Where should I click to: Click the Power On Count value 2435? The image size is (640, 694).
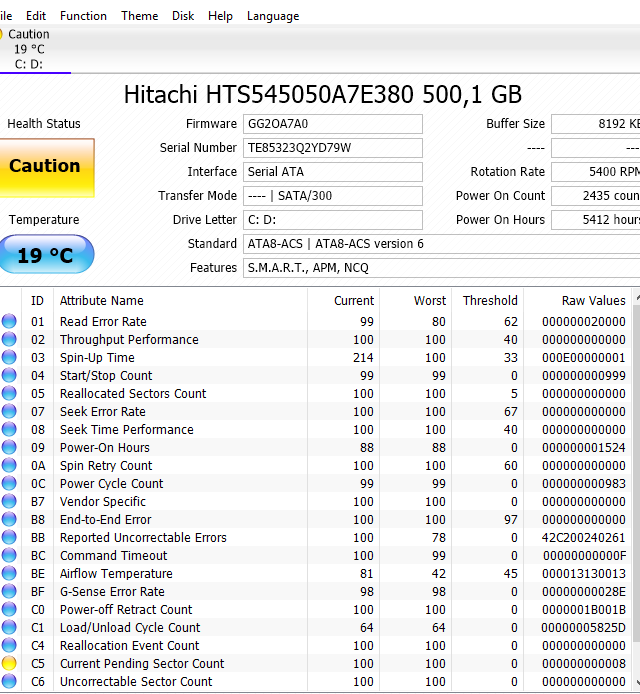pos(595,196)
